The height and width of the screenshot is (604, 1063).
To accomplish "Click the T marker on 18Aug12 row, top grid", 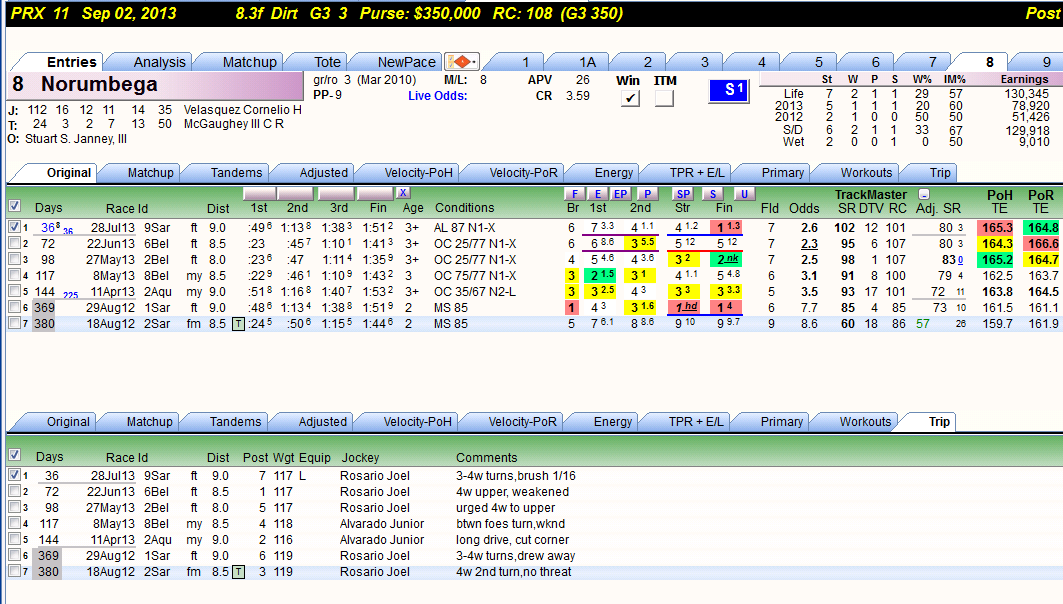I will 238,324.
